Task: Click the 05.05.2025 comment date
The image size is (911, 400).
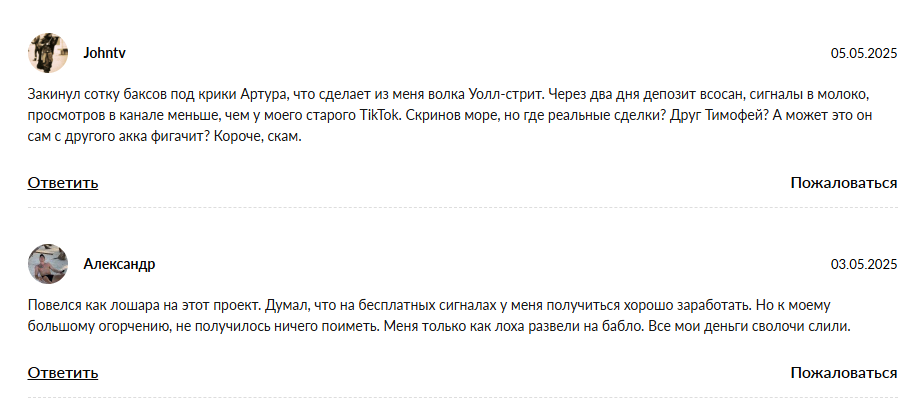Action: [x=864, y=53]
